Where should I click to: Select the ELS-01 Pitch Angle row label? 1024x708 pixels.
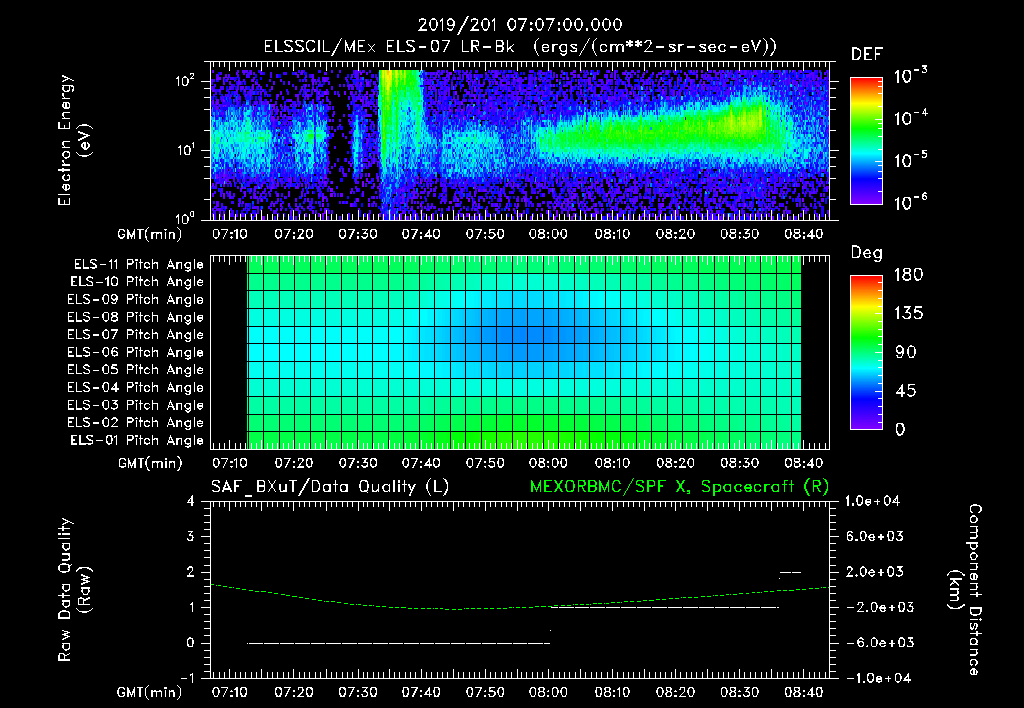coord(137,440)
